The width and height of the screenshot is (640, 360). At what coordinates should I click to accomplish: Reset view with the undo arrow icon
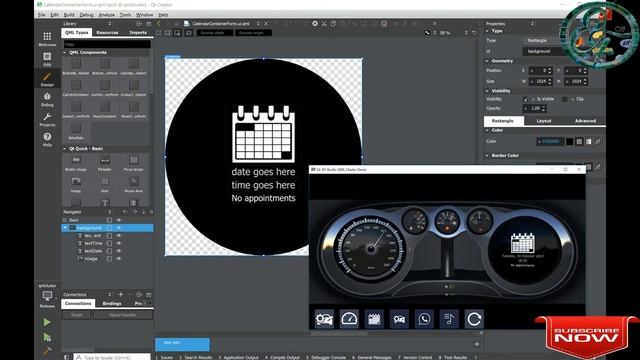click(x=474, y=33)
